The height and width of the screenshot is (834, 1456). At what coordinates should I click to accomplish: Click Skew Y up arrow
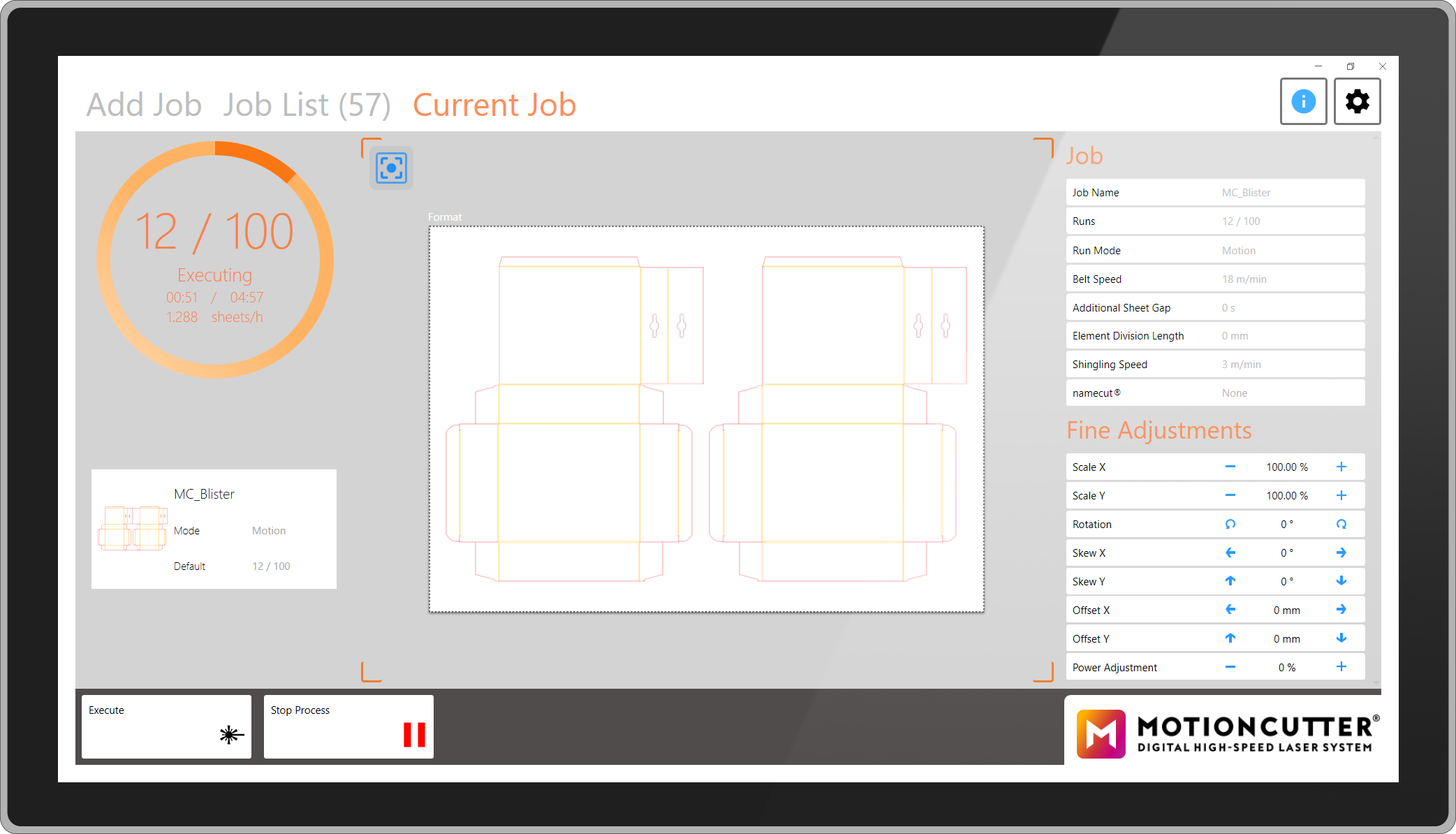click(1230, 581)
